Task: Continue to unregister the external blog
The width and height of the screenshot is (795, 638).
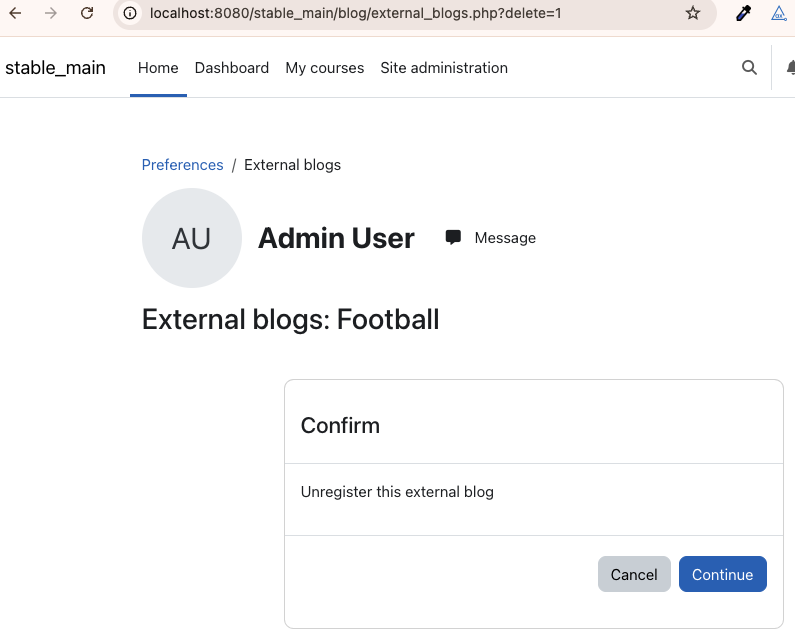Action: [x=722, y=574]
